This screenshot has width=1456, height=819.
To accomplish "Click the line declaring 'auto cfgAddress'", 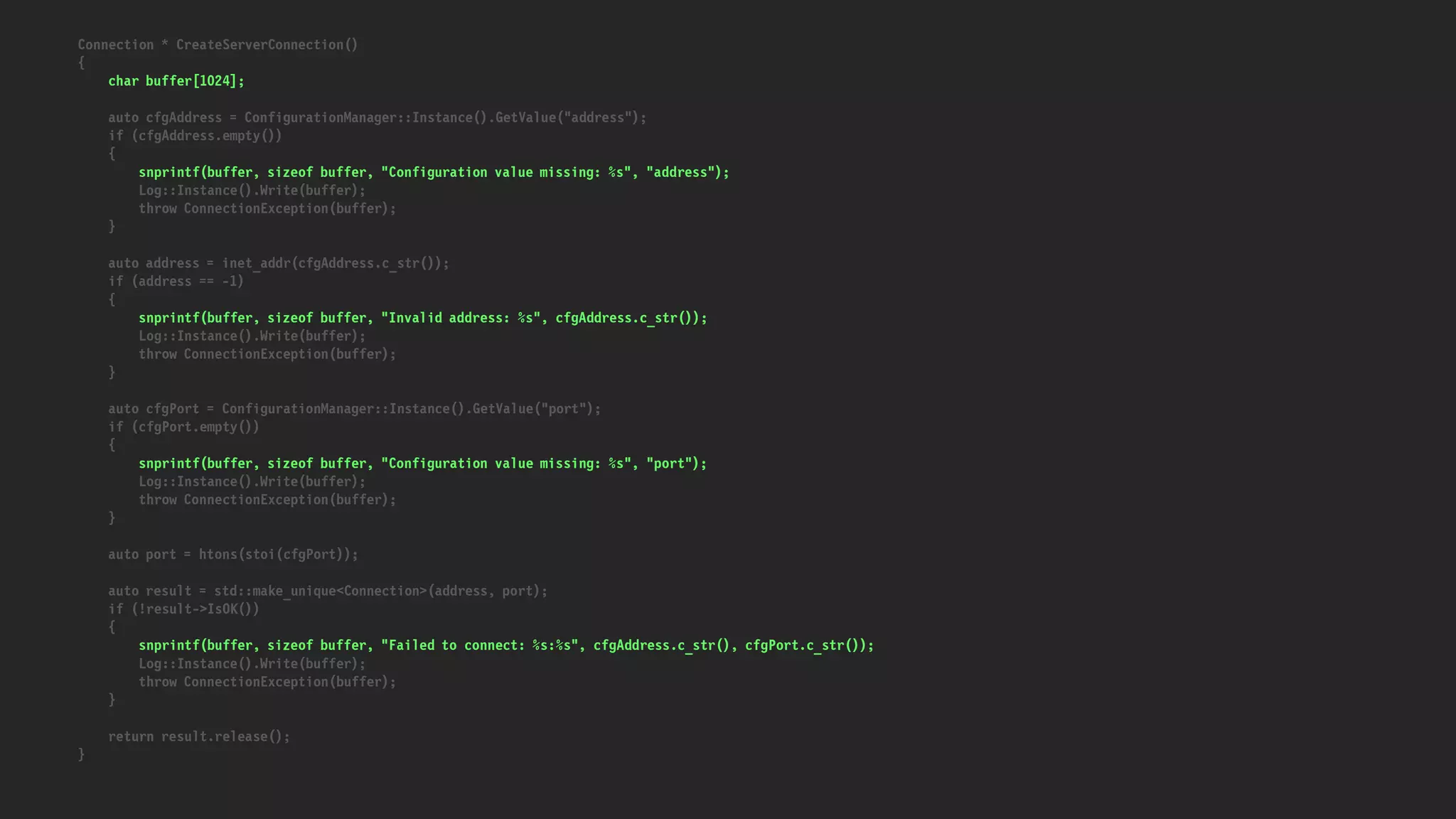I will pos(378,117).
